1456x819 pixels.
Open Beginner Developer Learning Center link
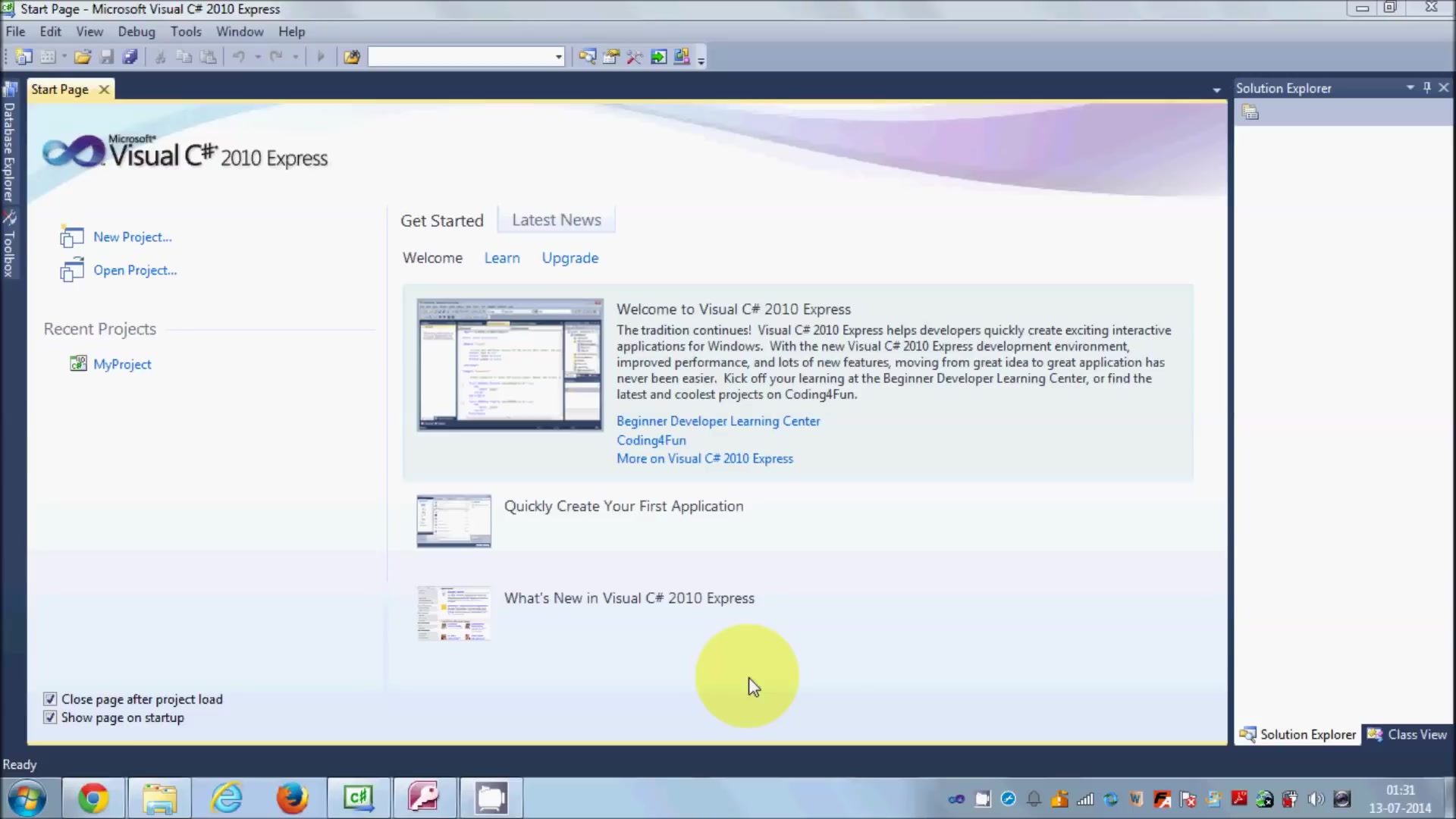click(717, 421)
